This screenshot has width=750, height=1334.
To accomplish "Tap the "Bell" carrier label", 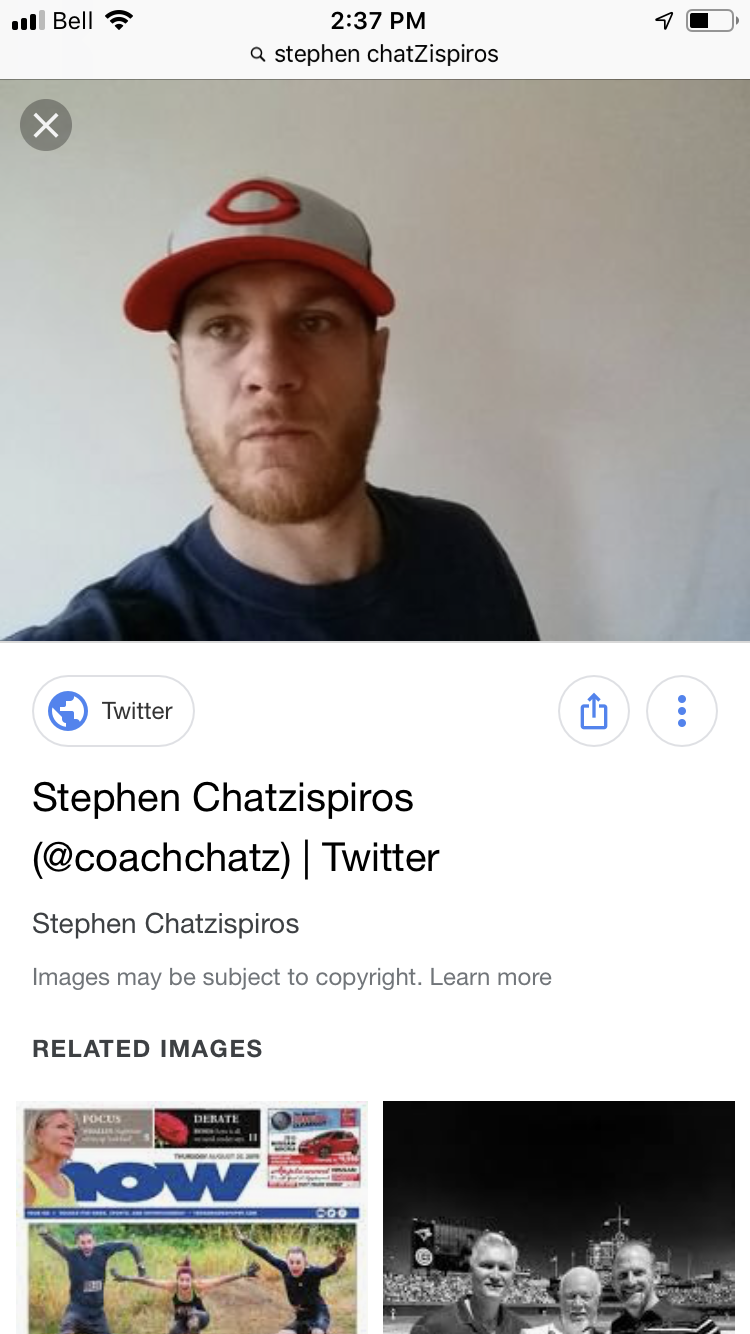I will click(x=73, y=20).
